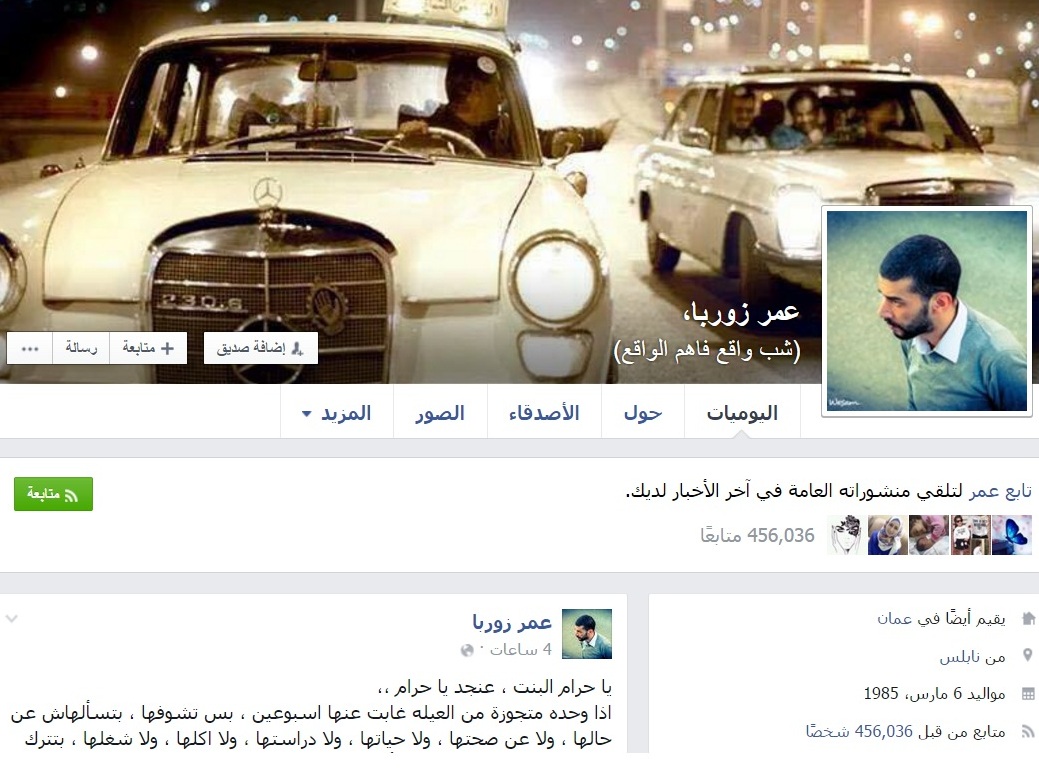Image resolution: width=1039 pixels, height=773 pixels.
Task: Click the green متابعة follow button
Action: [x=53, y=494]
